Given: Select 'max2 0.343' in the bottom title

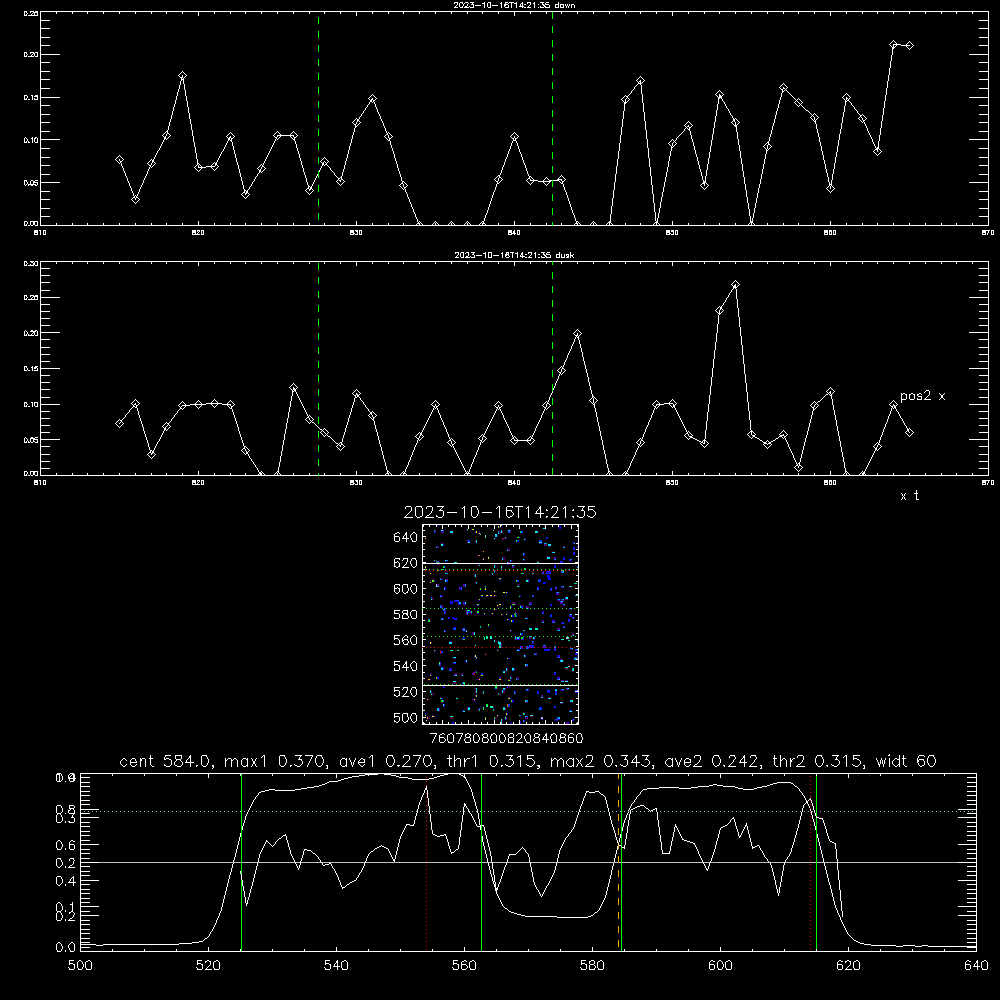Looking at the screenshot, I should click(602, 761).
